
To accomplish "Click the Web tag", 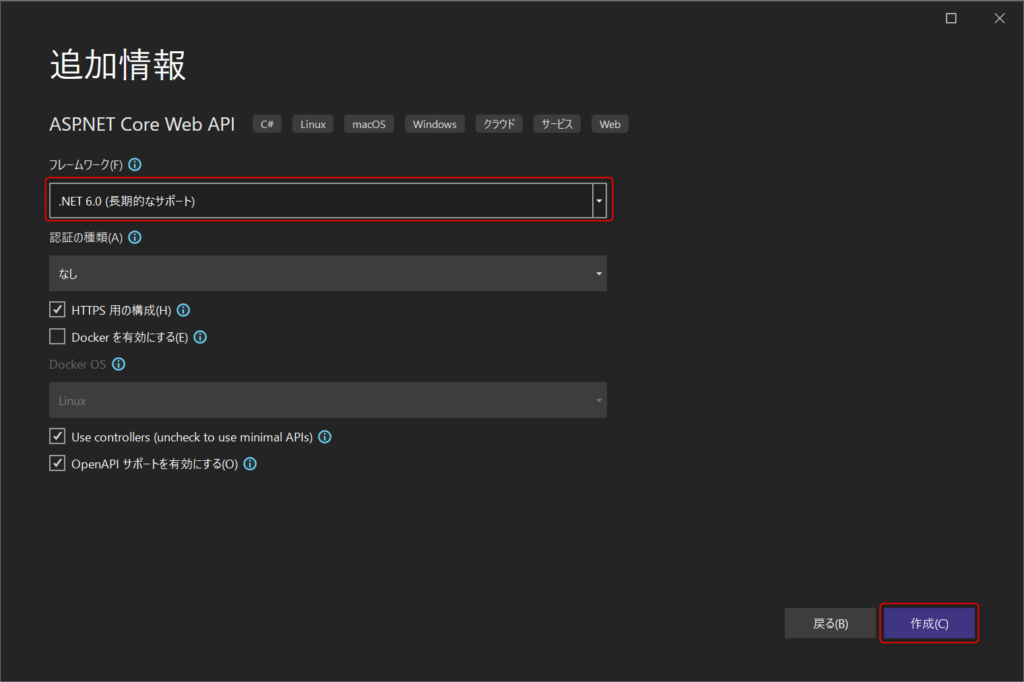I will coord(610,124).
